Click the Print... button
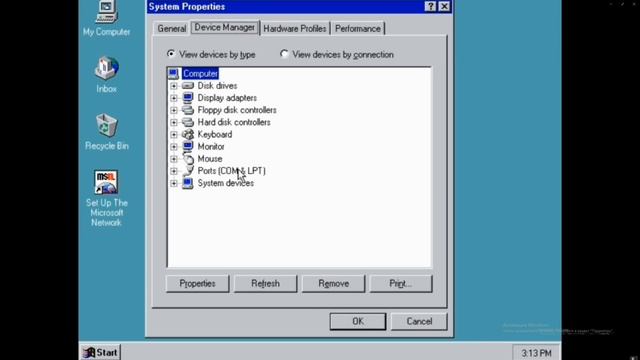This screenshot has height=360, width=640. (x=400, y=283)
